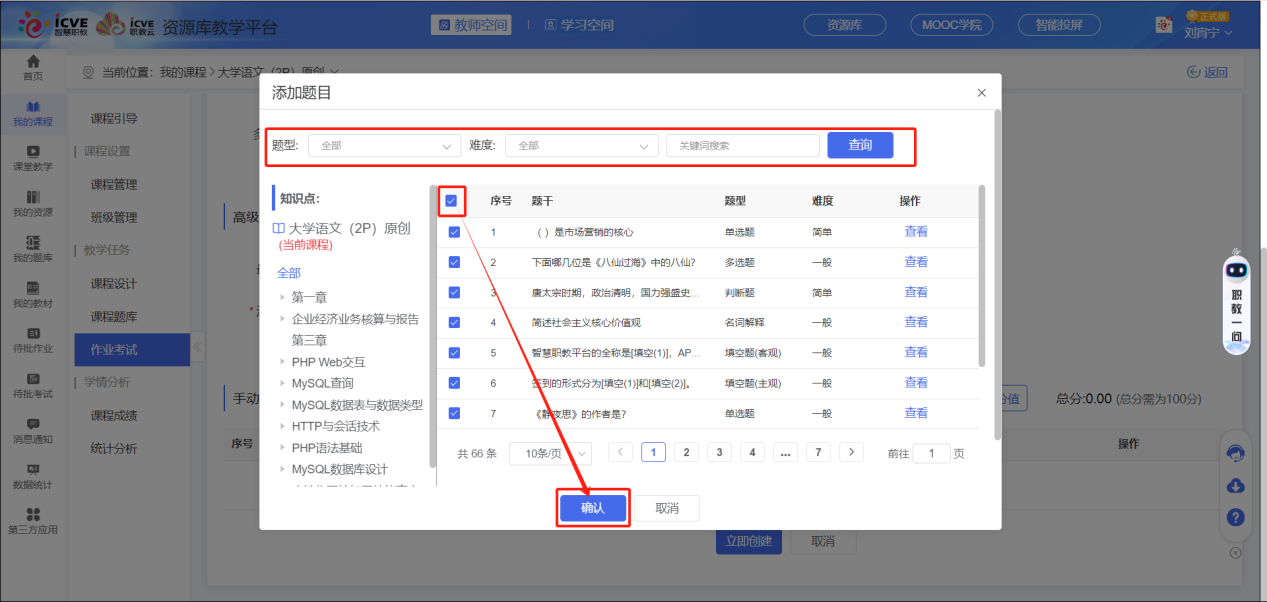The width and height of the screenshot is (1267, 602).
Task: Uncheck question 3 about 唐太宗时期
Action: [453, 291]
